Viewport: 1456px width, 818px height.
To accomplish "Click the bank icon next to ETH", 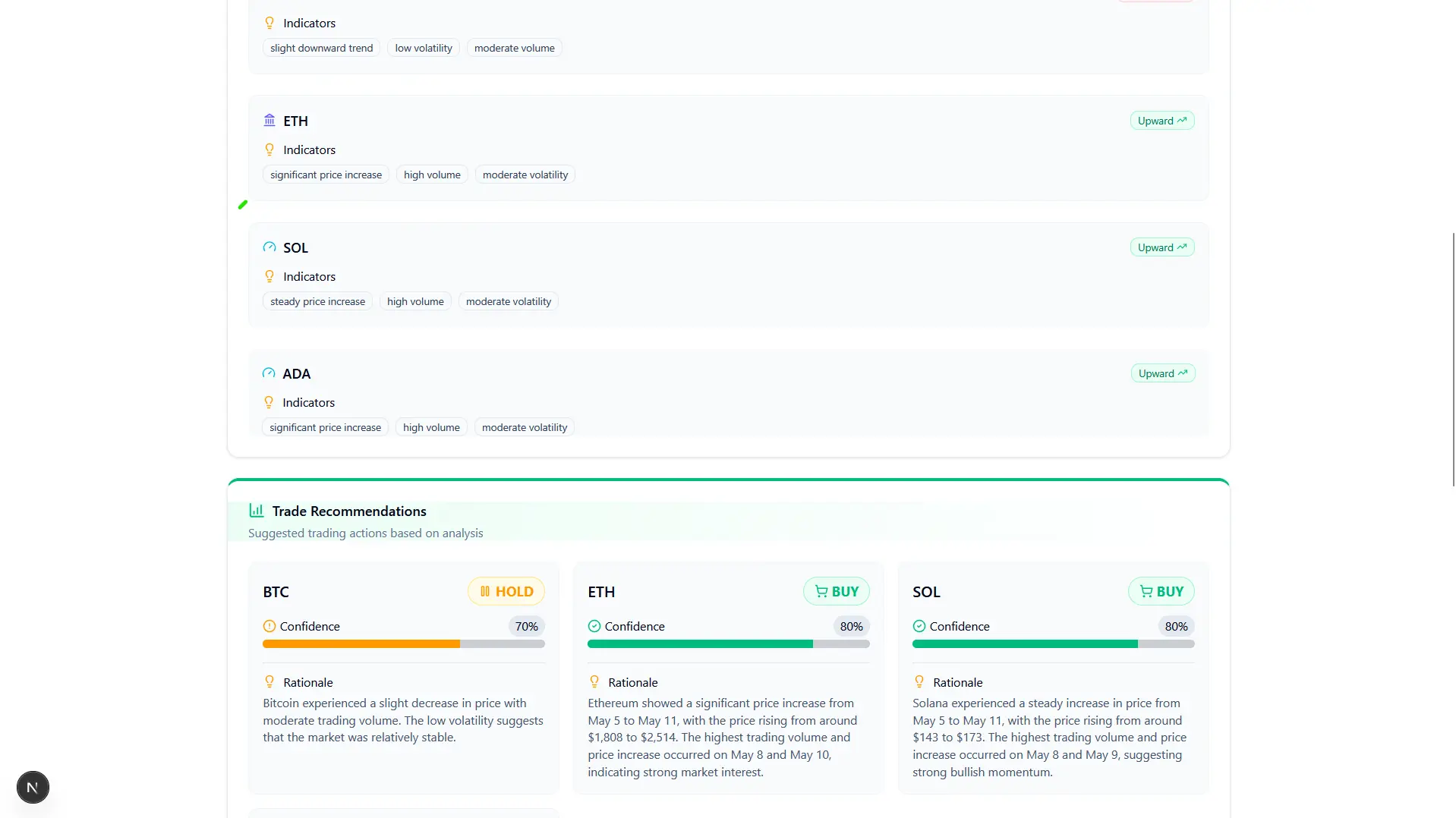I will click(x=269, y=121).
